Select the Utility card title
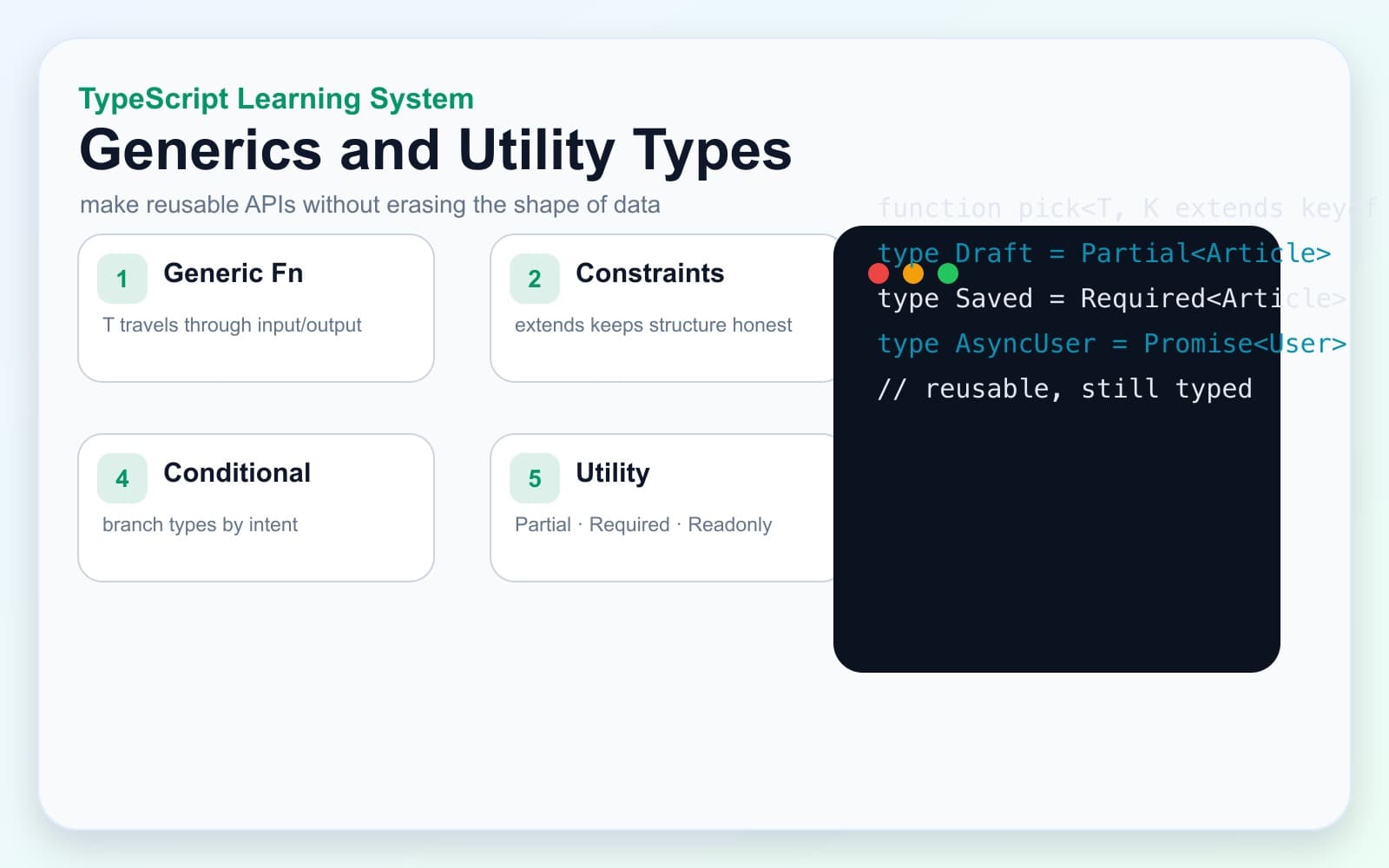The image size is (1389, 868). 613,473
